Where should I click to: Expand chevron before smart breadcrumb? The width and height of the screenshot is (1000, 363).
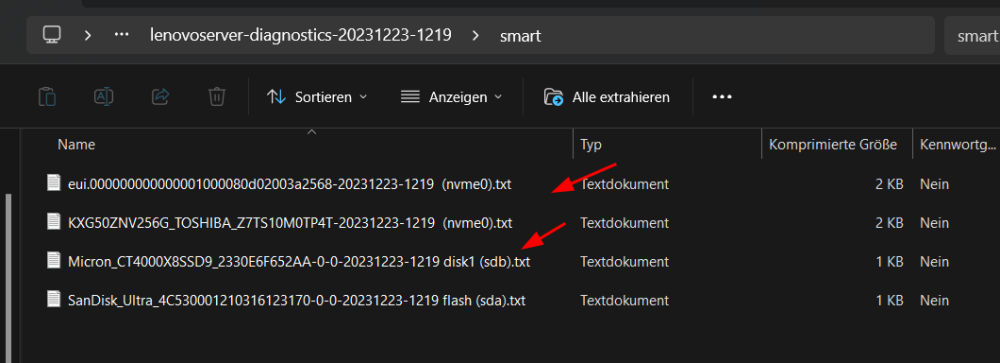pyautogui.click(x=476, y=35)
